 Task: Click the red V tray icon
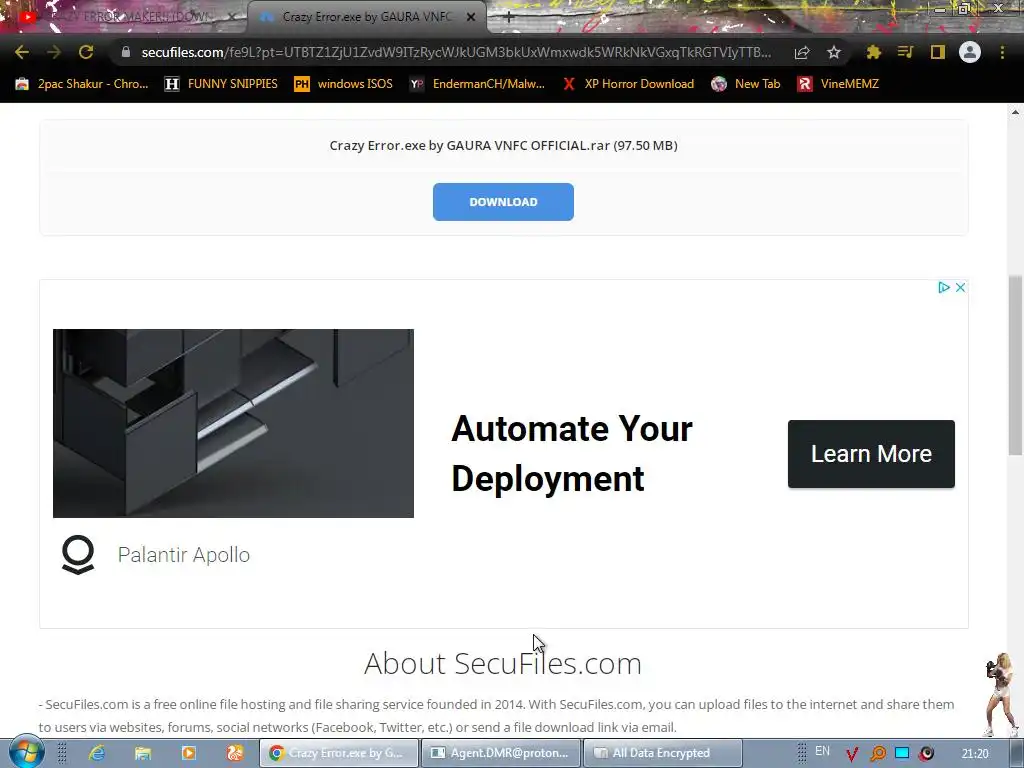pyautogui.click(x=852, y=754)
